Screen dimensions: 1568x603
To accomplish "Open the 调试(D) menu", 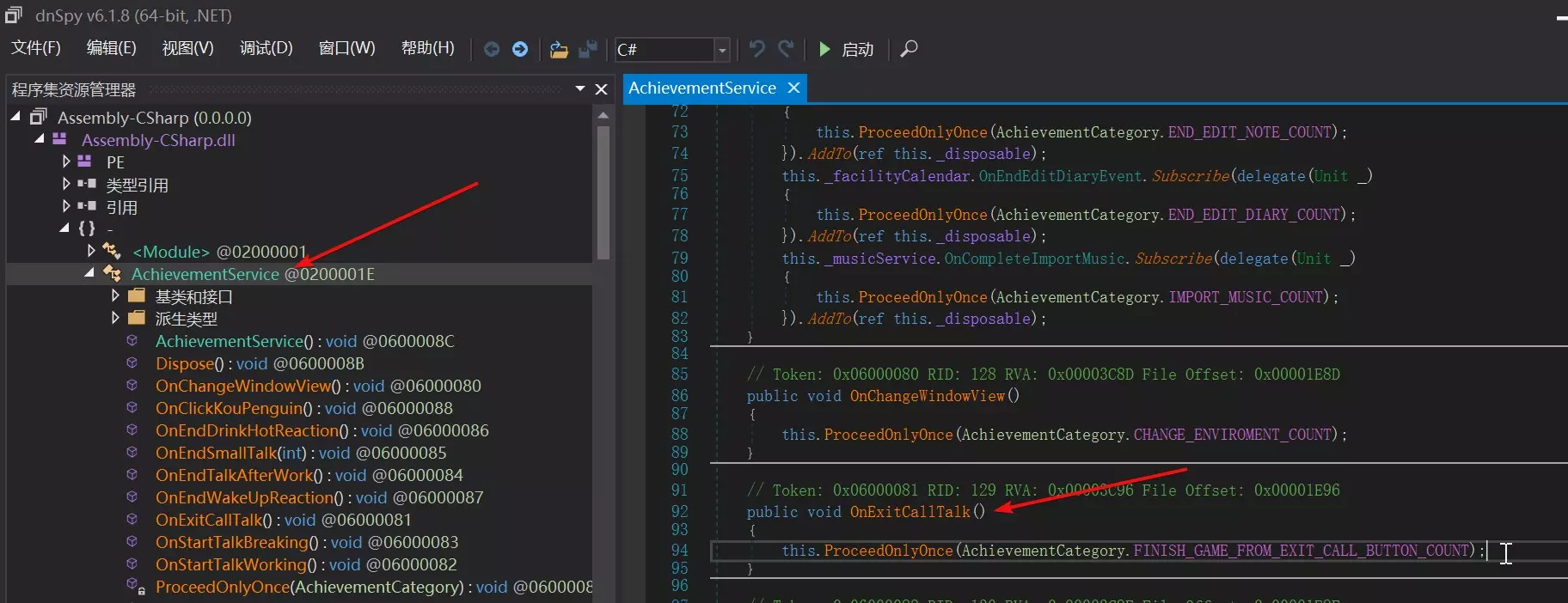I will point(266,48).
